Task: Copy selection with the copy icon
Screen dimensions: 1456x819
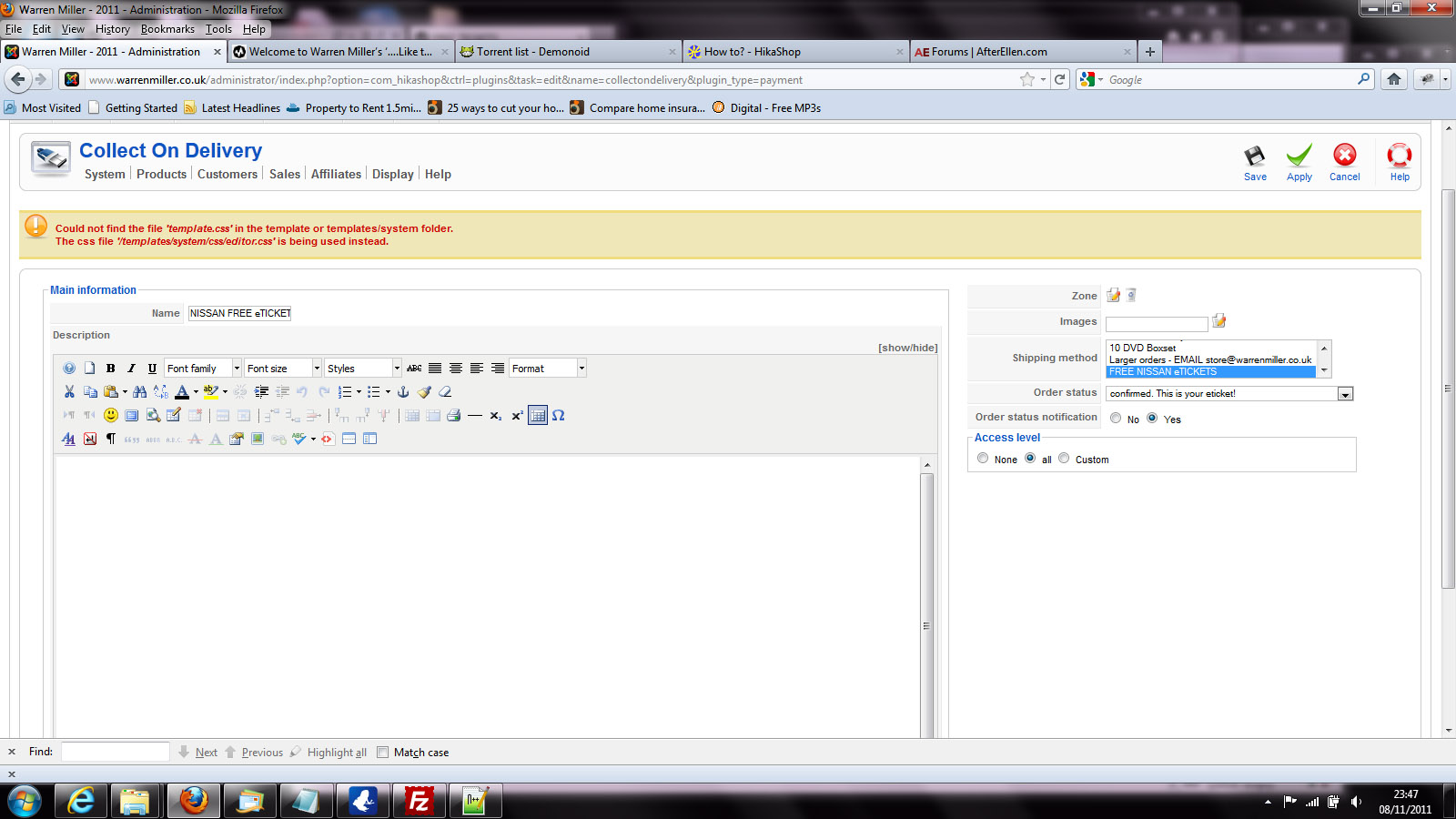Action: [x=90, y=392]
